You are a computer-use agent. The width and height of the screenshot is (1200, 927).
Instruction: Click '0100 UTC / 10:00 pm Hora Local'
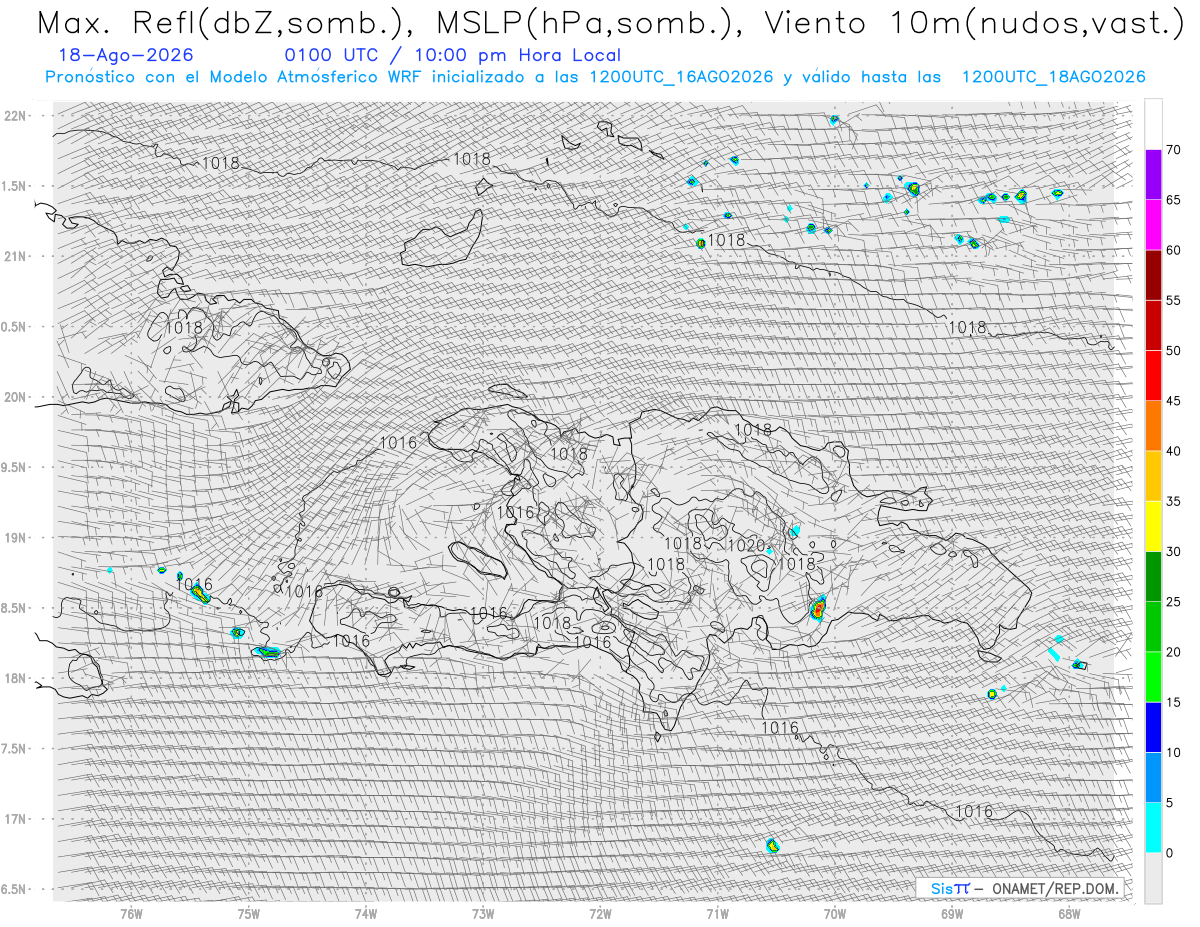(453, 55)
